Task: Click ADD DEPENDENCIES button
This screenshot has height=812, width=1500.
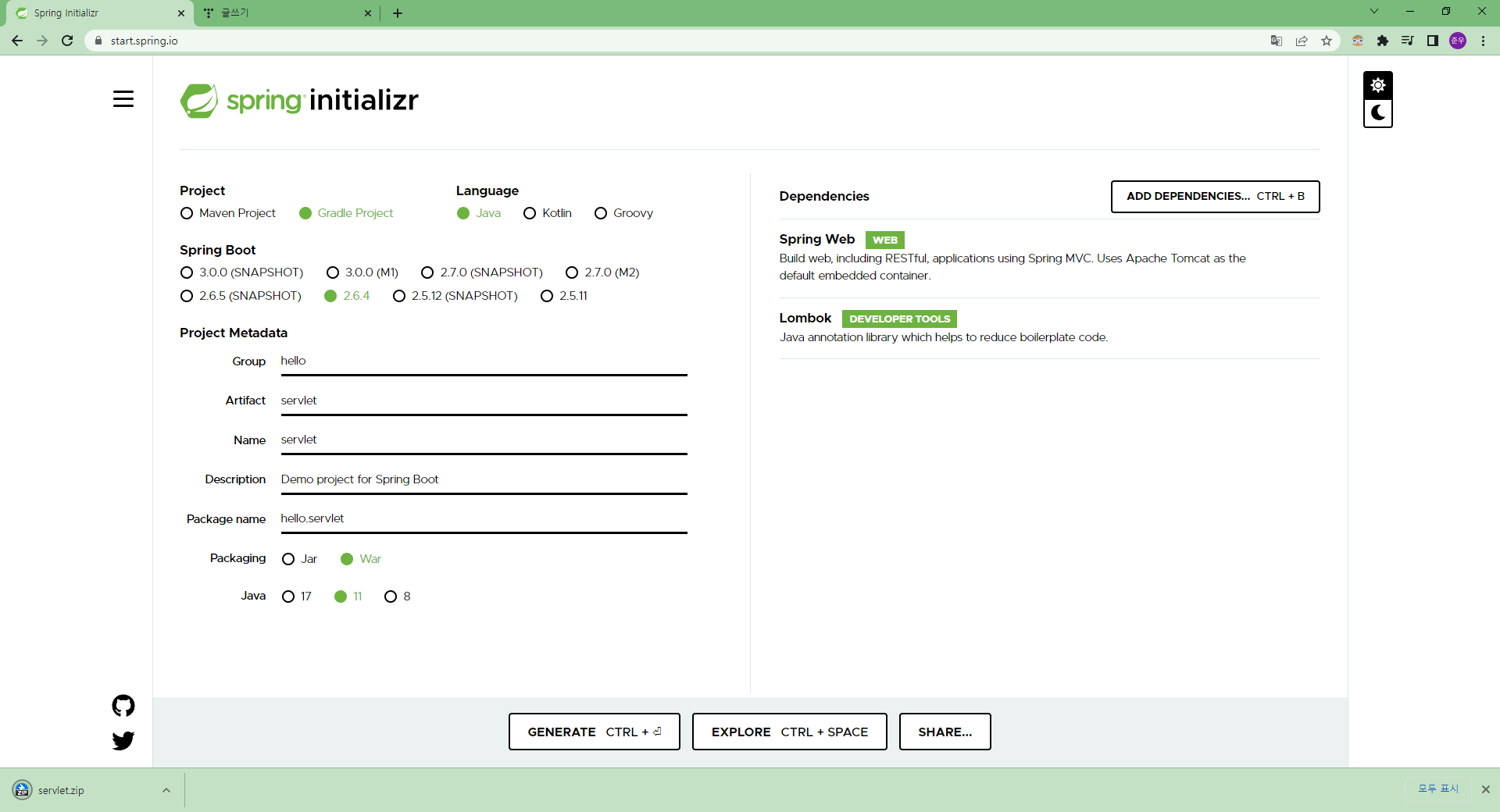Action: coord(1215,197)
